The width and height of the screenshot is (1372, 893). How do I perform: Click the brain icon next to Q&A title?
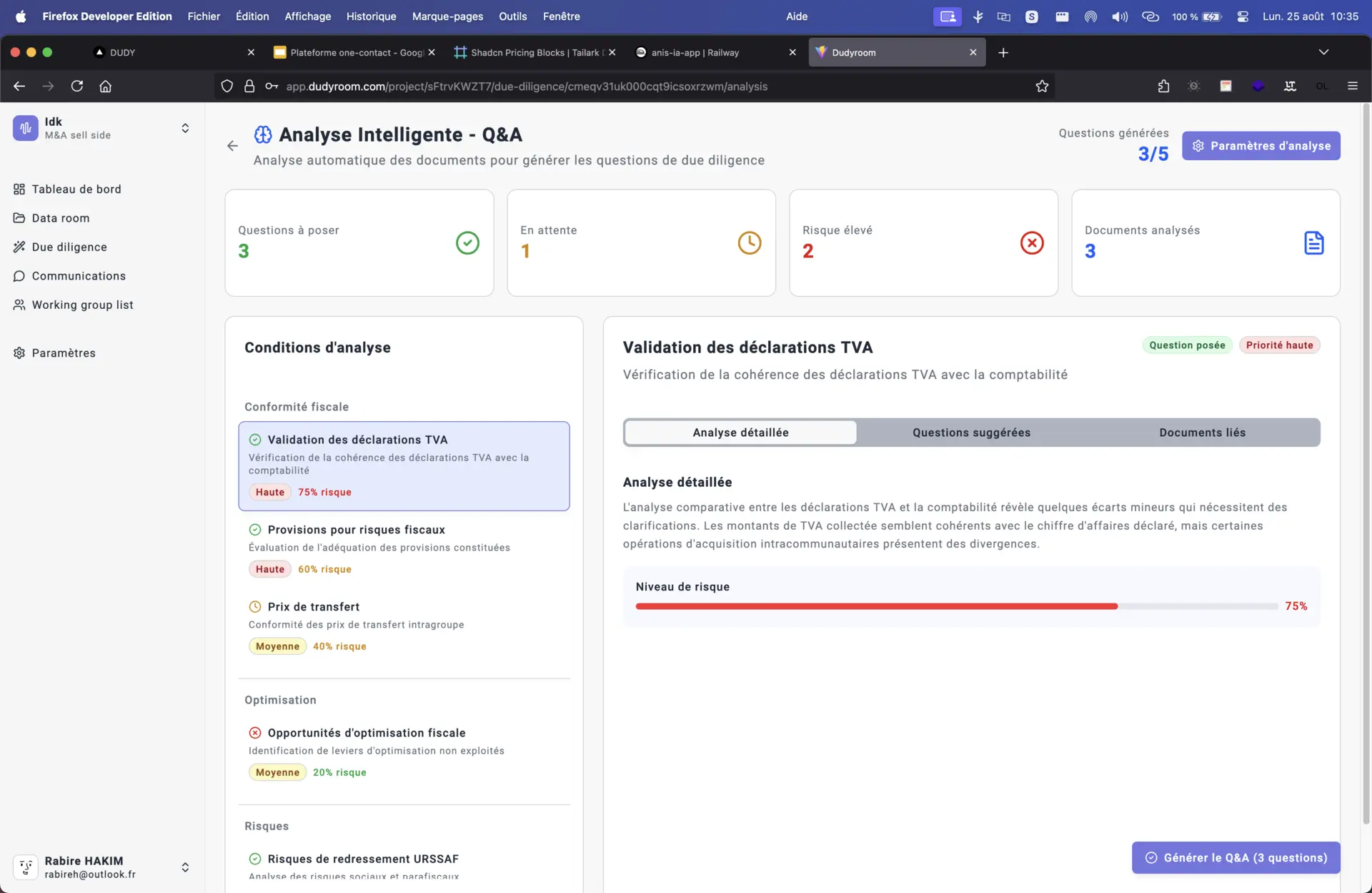click(263, 134)
